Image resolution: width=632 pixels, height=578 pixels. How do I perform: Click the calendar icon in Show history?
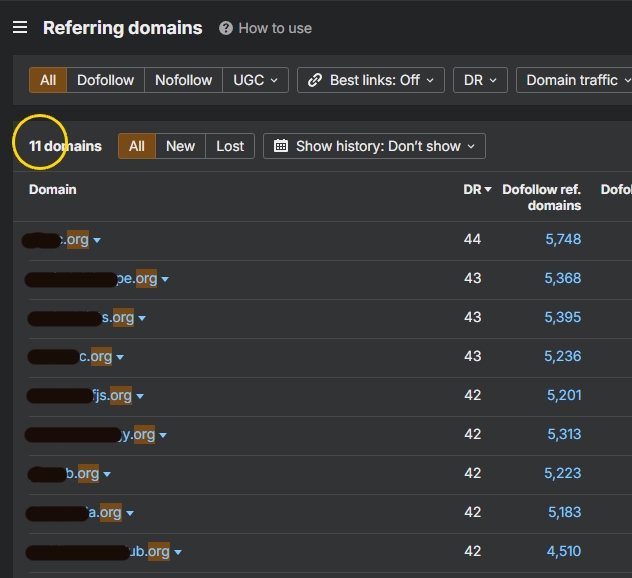click(x=281, y=146)
